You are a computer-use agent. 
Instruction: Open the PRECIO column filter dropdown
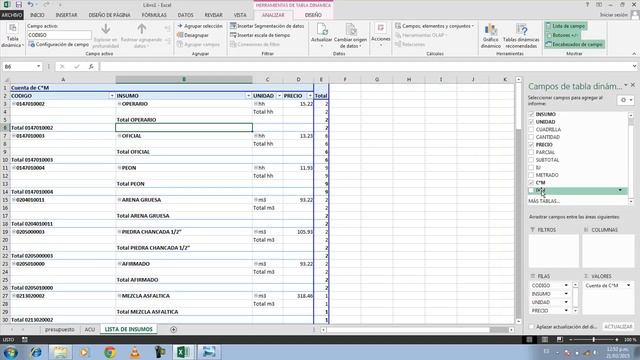click(310, 96)
